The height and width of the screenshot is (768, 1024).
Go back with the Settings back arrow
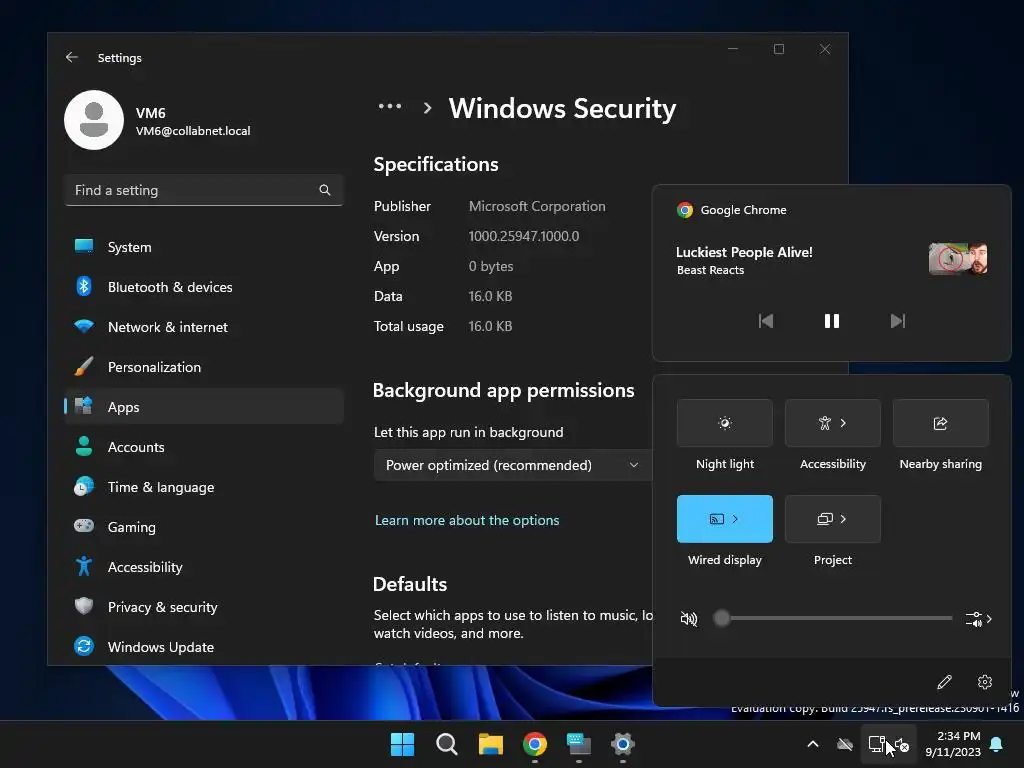(72, 57)
